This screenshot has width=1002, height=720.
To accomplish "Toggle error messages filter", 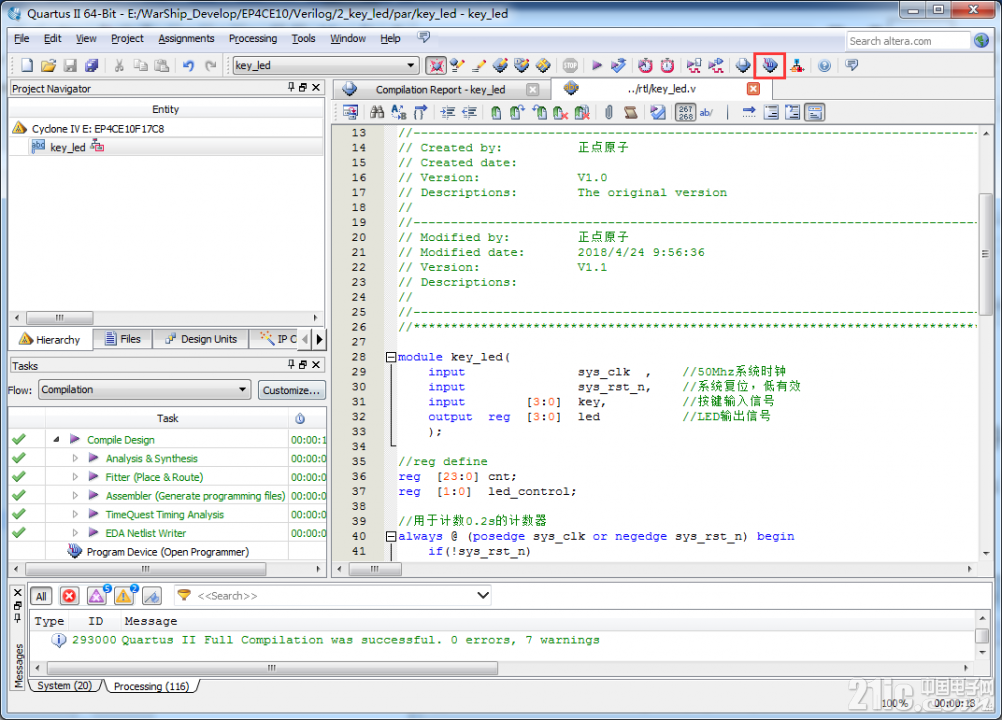I will point(69,596).
